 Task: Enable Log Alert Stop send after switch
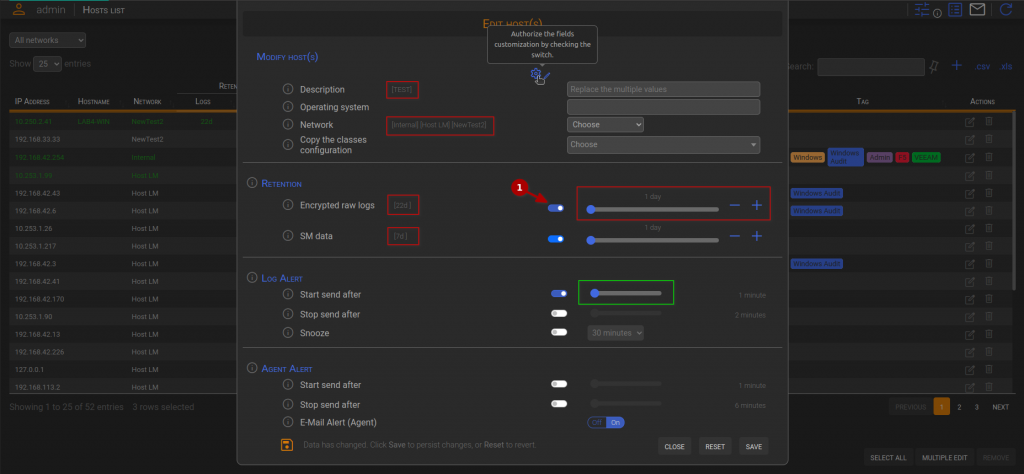[559, 313]
